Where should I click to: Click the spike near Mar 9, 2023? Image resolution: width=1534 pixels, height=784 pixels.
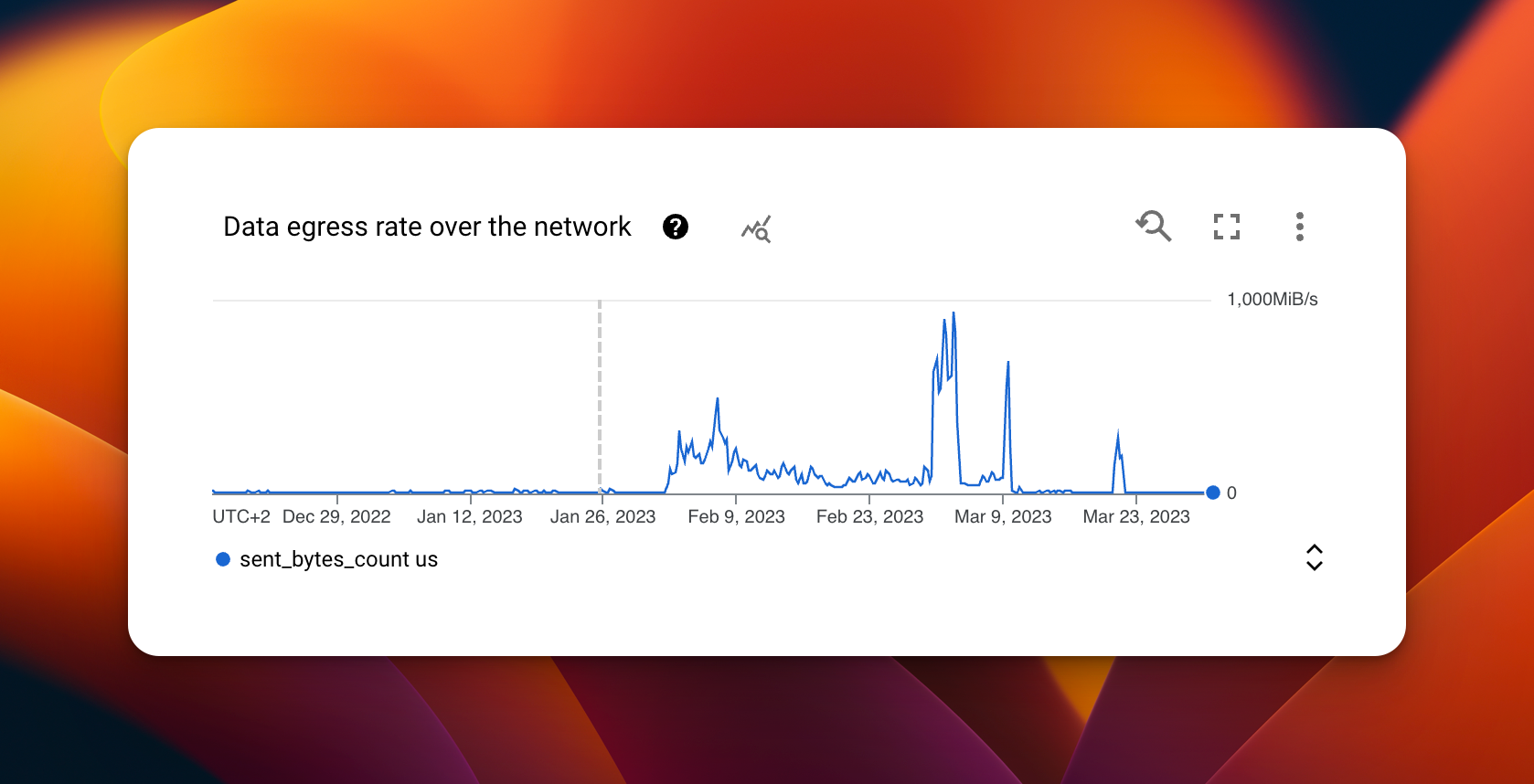pyautogui.click(x=1007, y=364)
